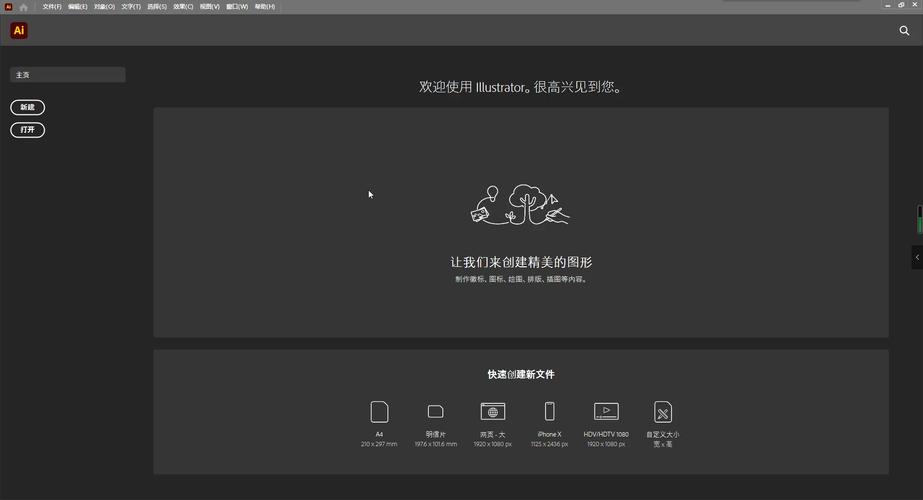This screenshot has width=923, height=500.
Task: Click the 快速创建新文件 heading
Action: 521,375
